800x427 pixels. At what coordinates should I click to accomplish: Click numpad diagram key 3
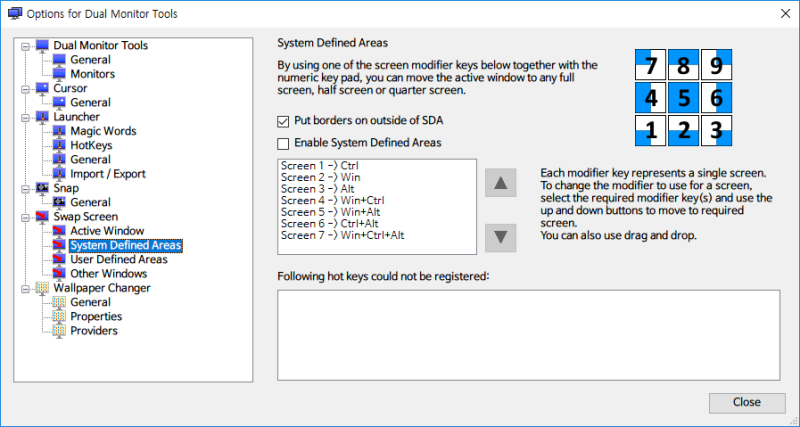pyautogui.click(x=716, y=131)
